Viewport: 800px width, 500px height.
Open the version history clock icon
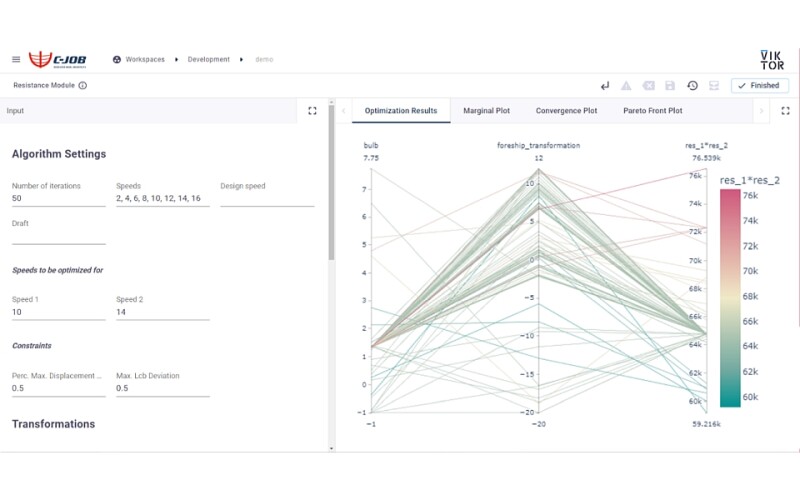coord(692,86)
